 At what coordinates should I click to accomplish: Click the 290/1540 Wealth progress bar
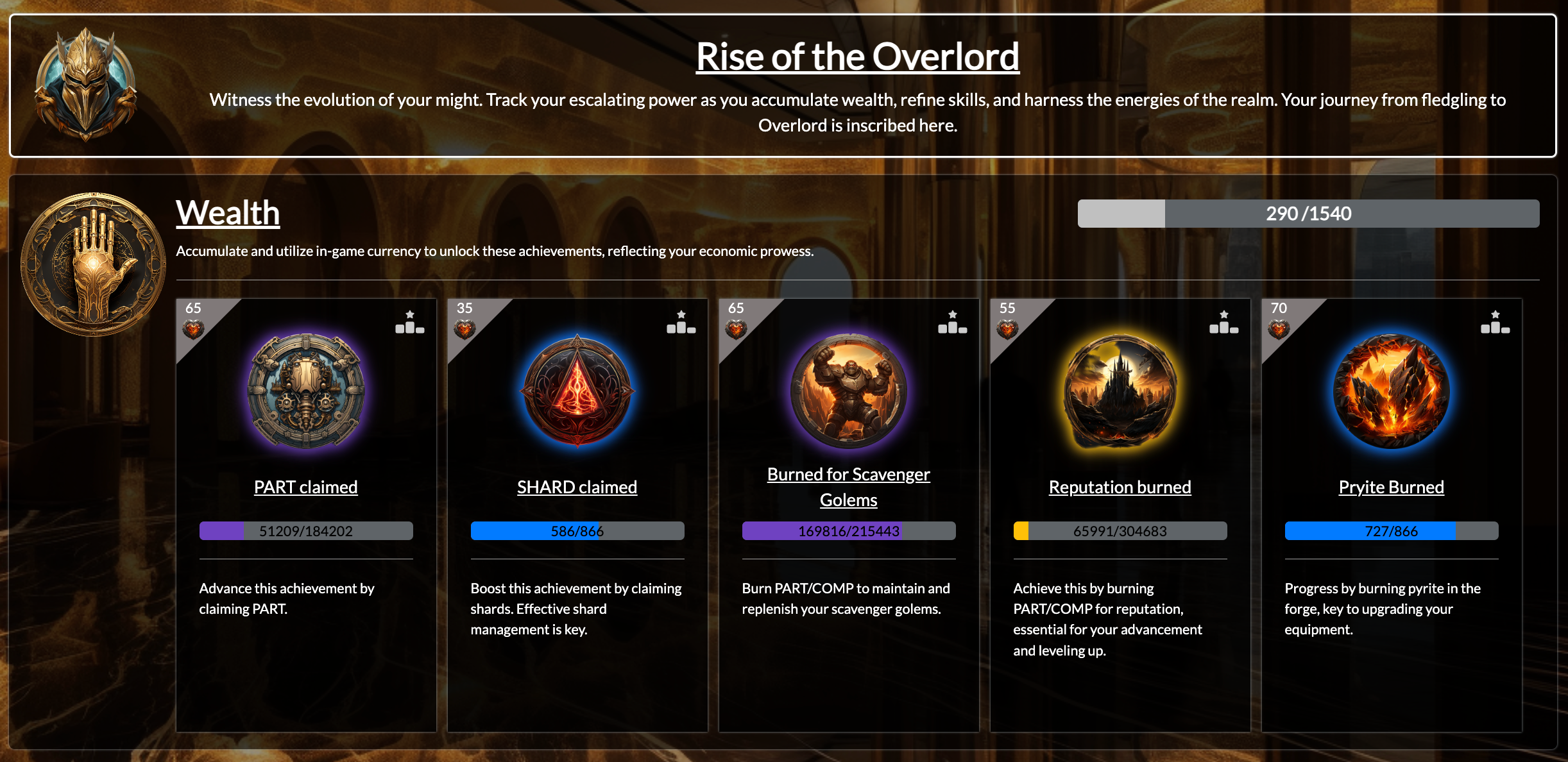(1309, 214)
